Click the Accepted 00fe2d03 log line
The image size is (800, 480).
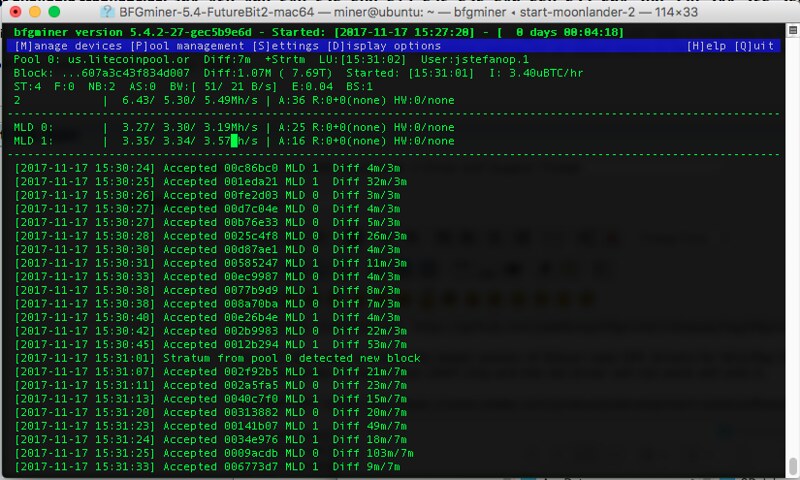[207, 195]
